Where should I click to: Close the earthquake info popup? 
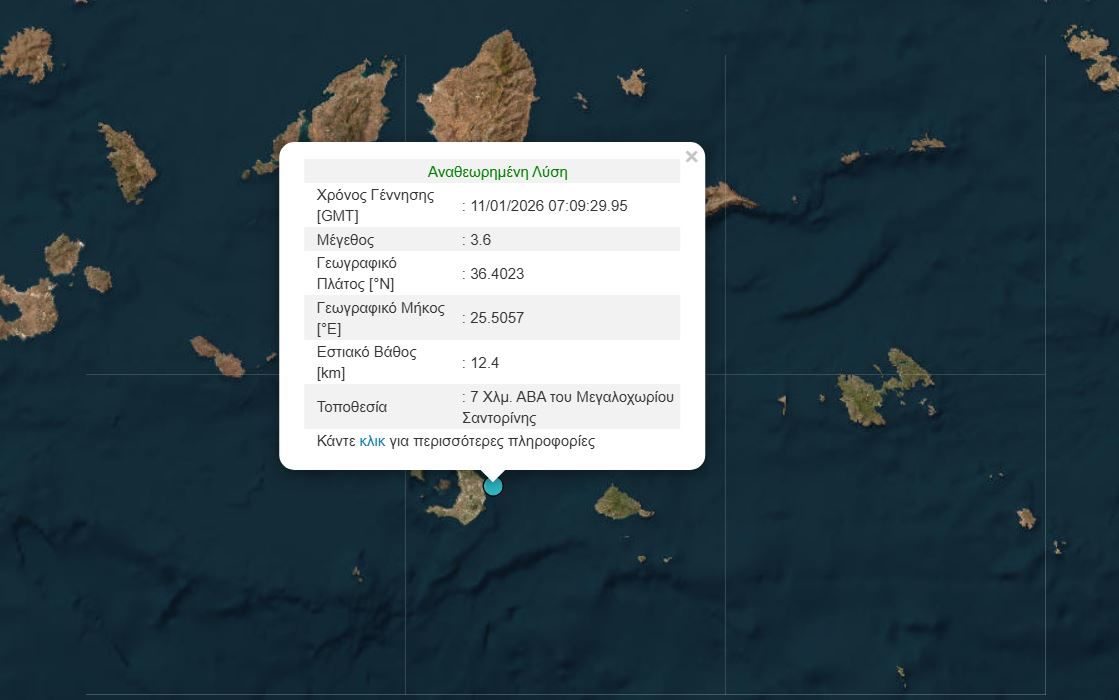pos(691,157)
